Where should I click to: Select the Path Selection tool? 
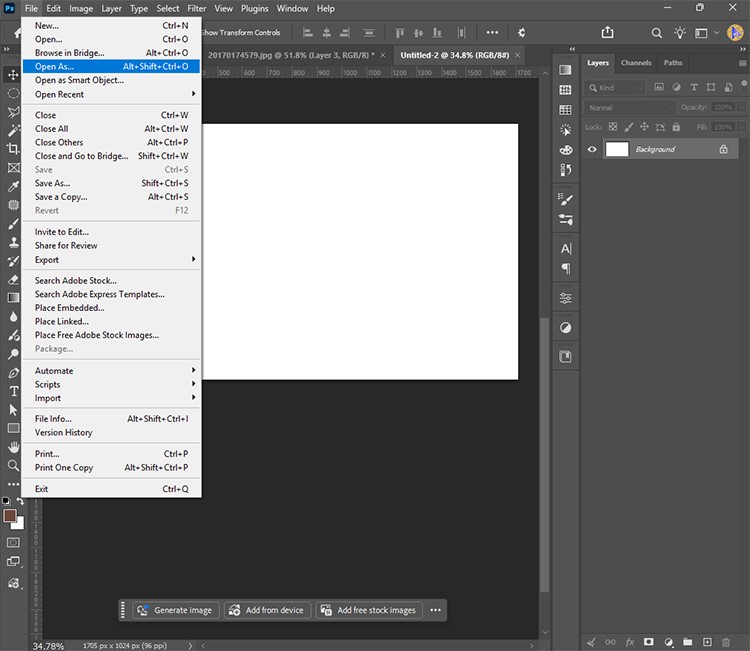(x=13, y=410)
